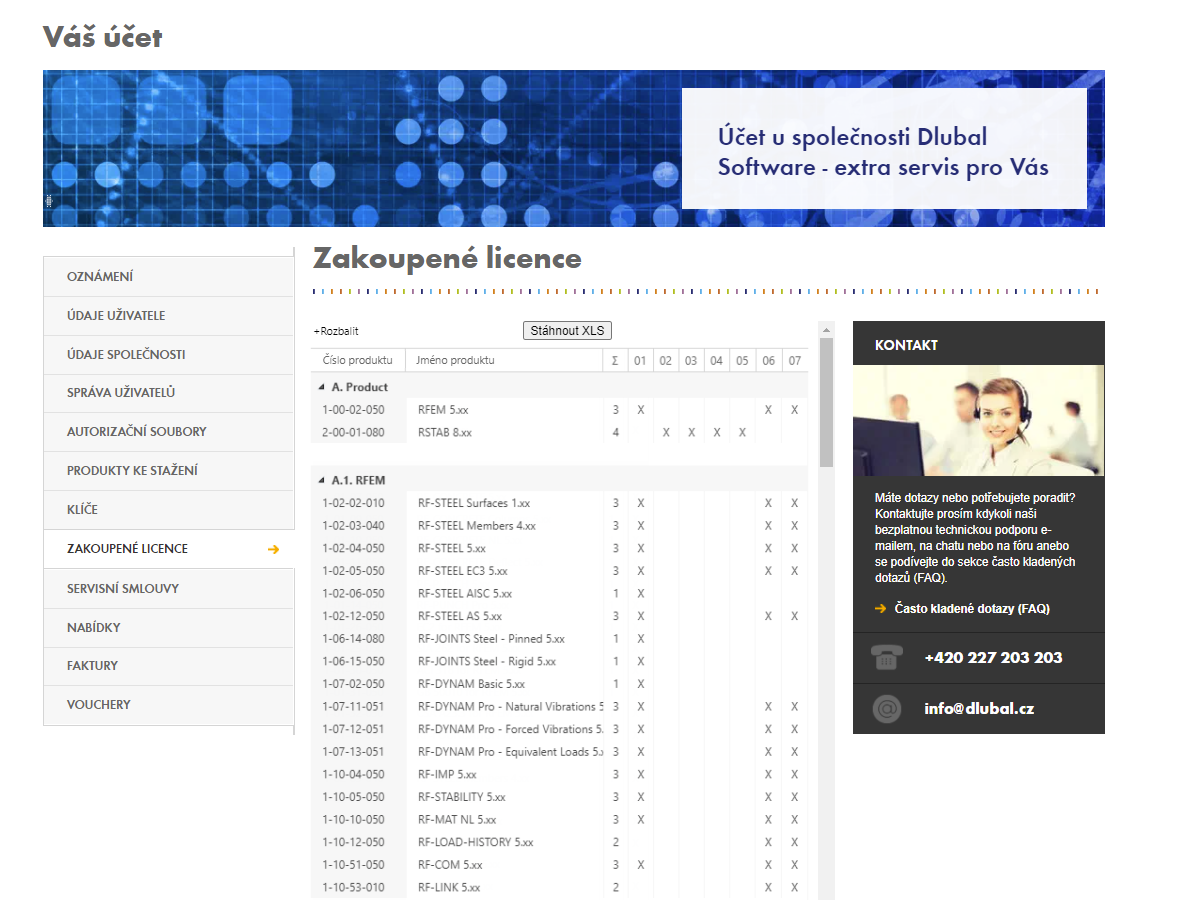The width and height of the screenshot is (1200, 900).
Task: Select Klíče in the sidebar
Action: point(169,510)
